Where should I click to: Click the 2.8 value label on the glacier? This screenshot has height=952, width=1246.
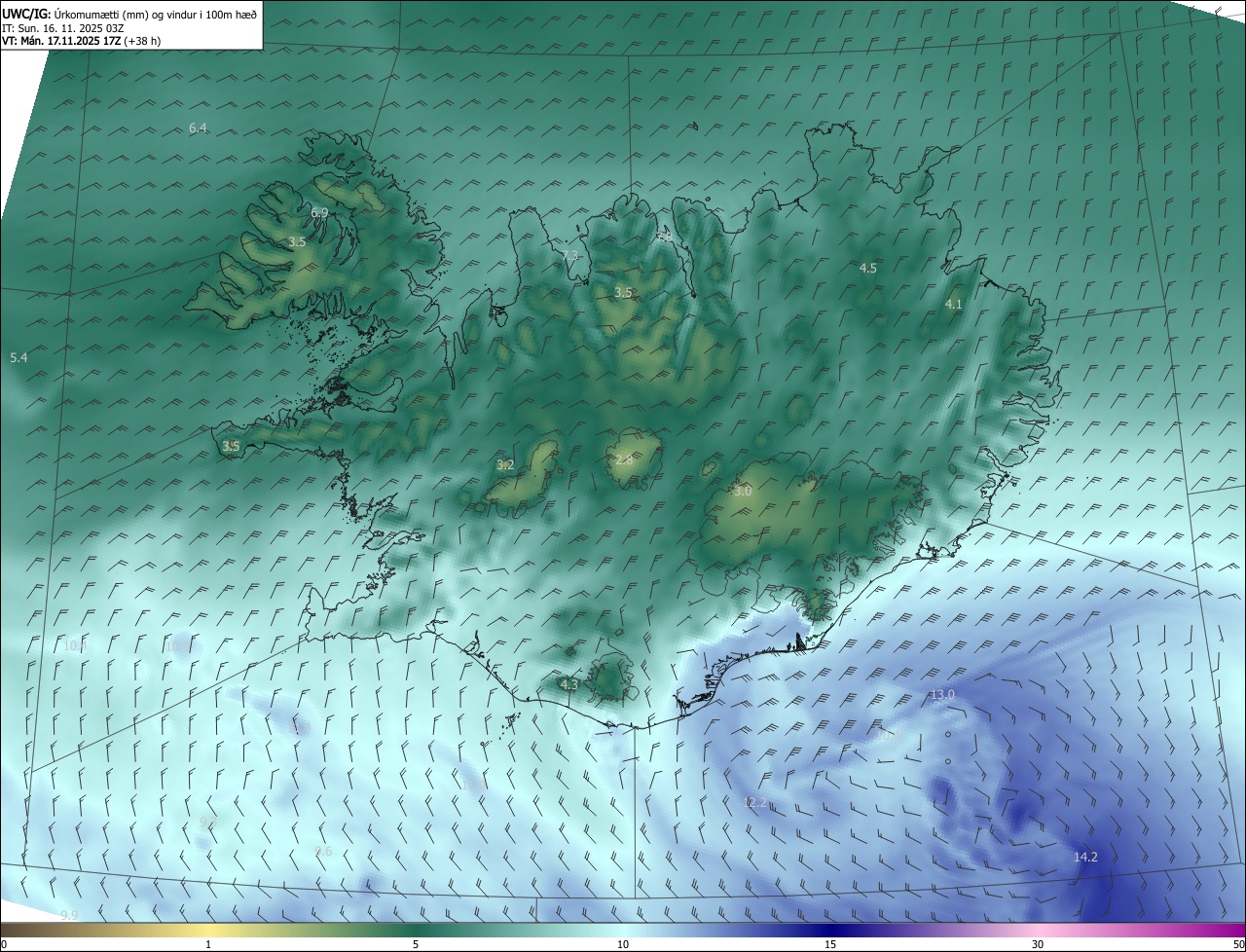coord(624,459)
